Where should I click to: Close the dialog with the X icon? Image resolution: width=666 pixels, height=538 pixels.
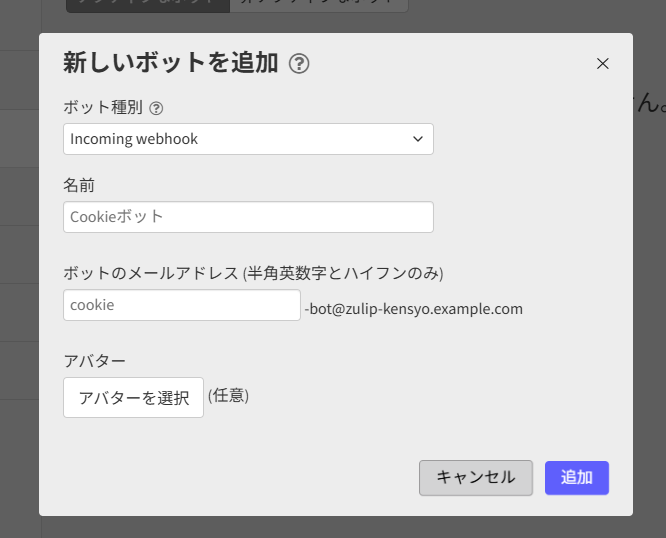602,64
